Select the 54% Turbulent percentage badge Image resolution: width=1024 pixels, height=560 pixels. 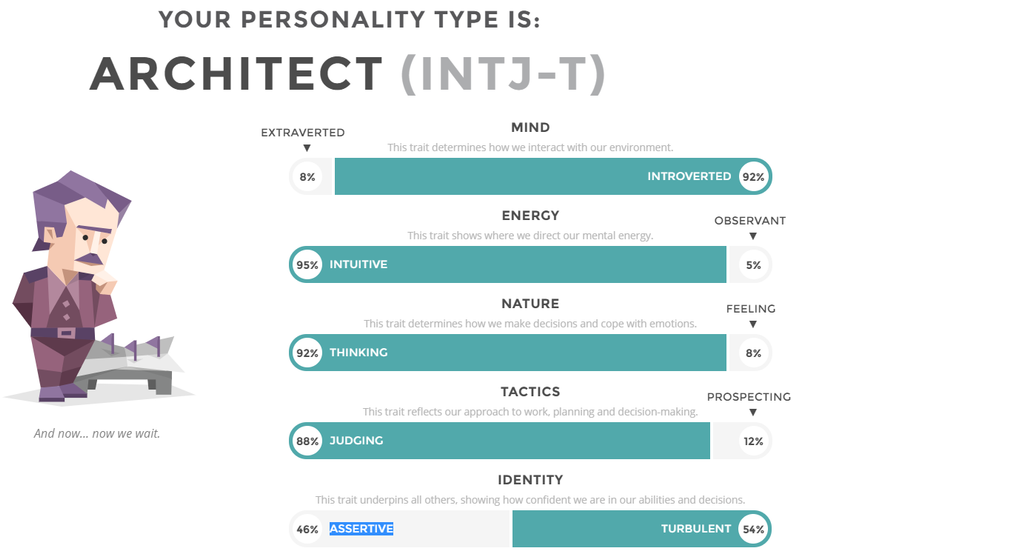(x=753, y=529)
